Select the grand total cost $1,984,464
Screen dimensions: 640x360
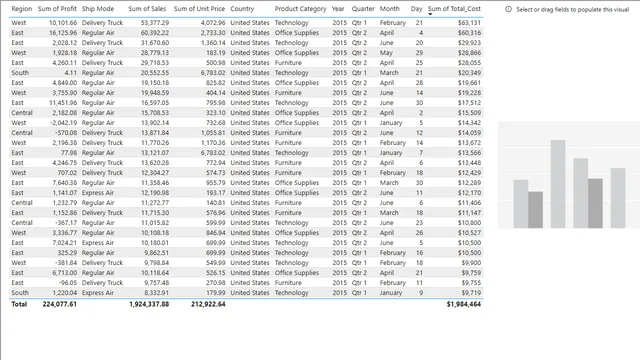[464, 304]
